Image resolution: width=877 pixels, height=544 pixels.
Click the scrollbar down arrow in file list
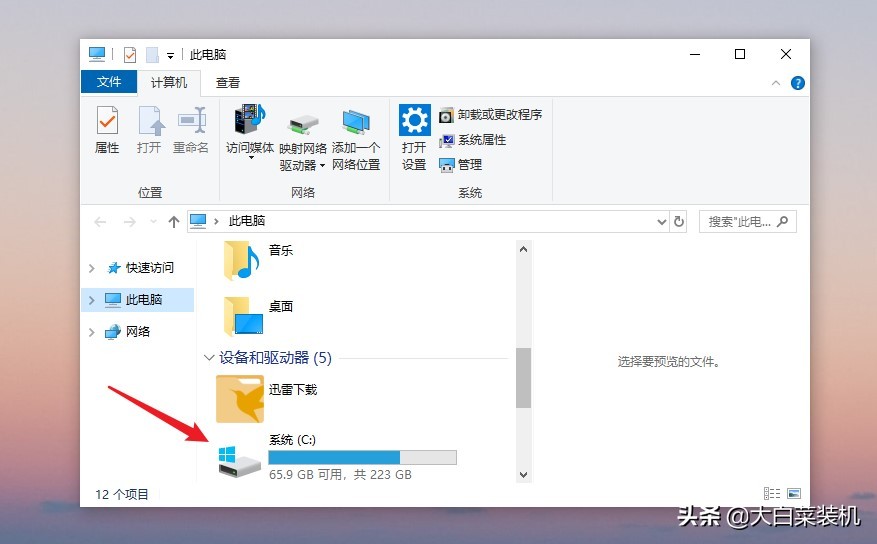(x=524, y=475)
